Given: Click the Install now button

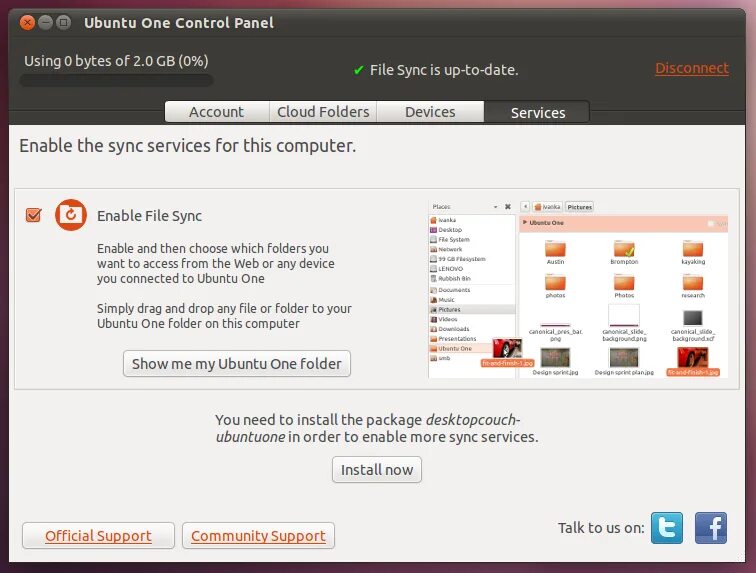Looking at the screenshot, I should point(377,470).
